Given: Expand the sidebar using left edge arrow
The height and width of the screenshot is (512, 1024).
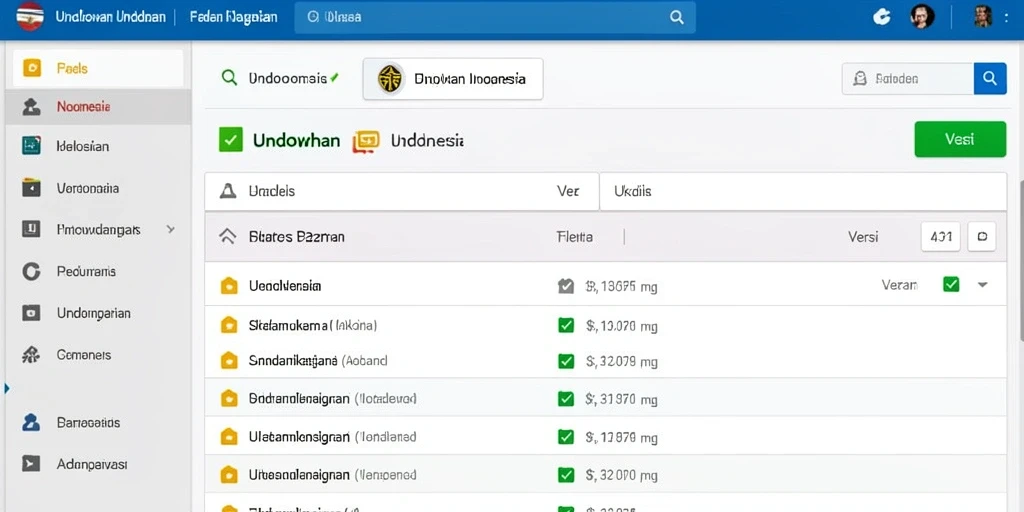Looking at the screenshot, I should 7,389.
